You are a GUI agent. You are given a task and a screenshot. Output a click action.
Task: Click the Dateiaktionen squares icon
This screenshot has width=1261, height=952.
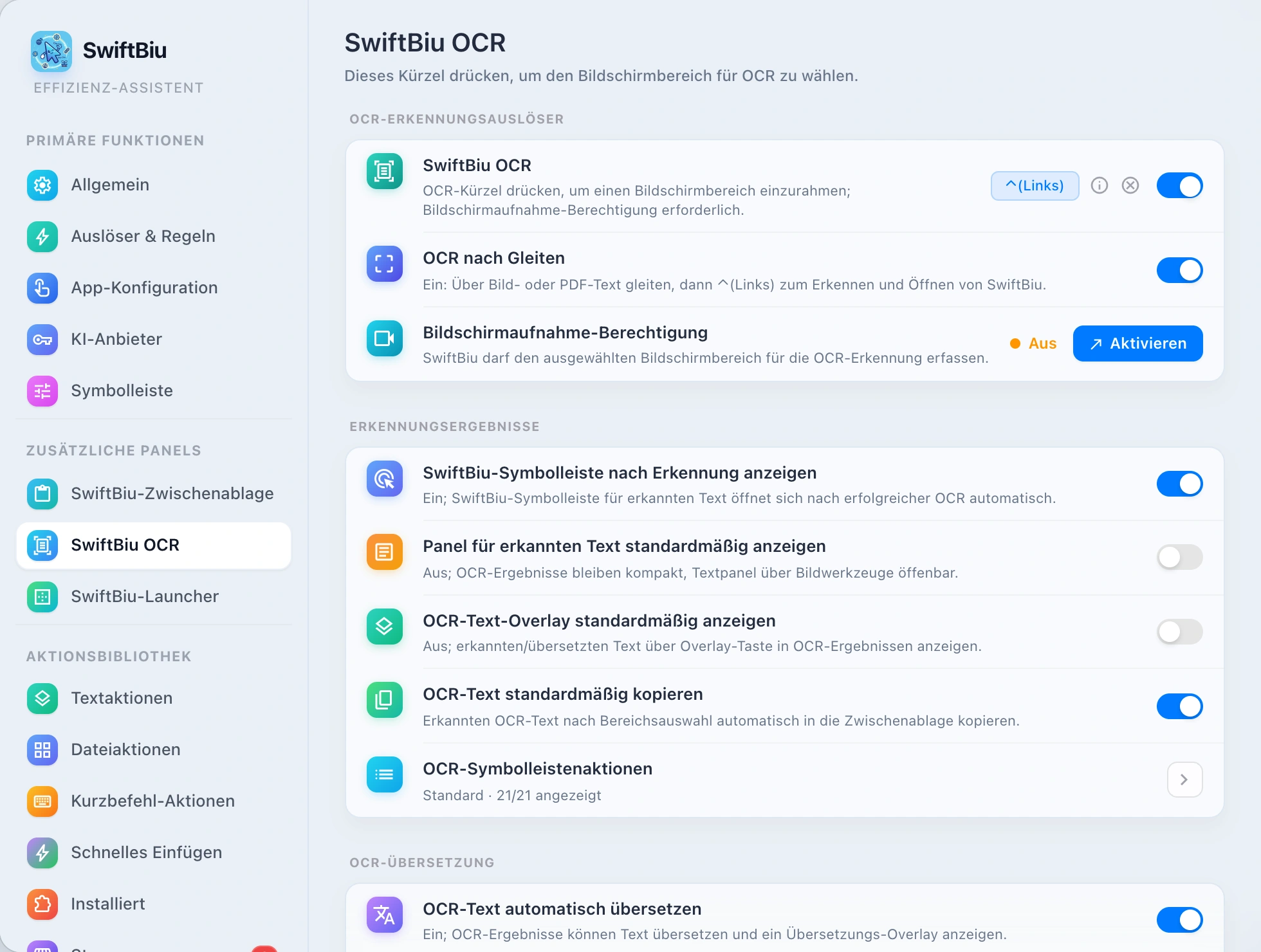(x=42, y=750)
